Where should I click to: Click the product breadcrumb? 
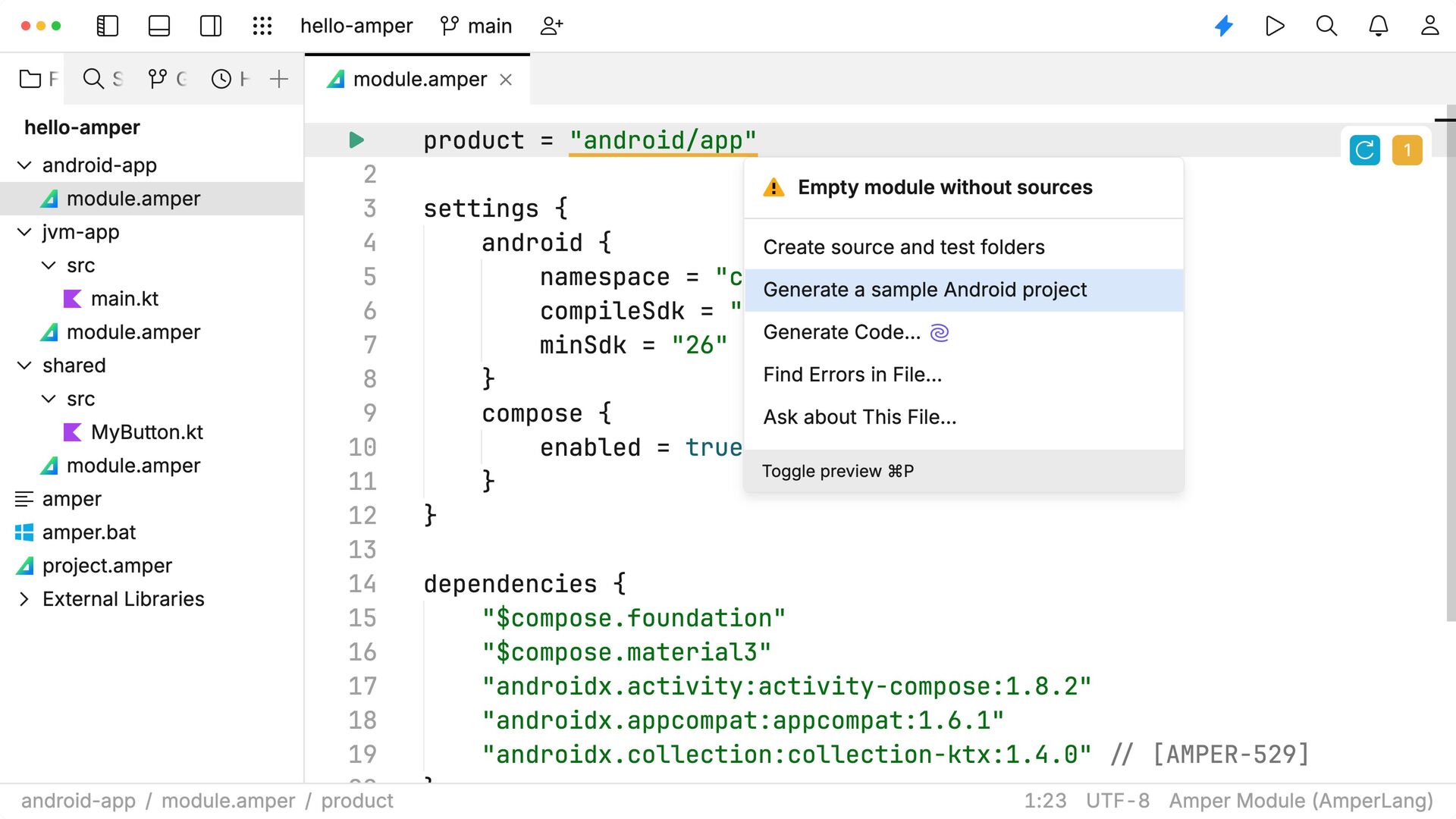click(357, 801)
